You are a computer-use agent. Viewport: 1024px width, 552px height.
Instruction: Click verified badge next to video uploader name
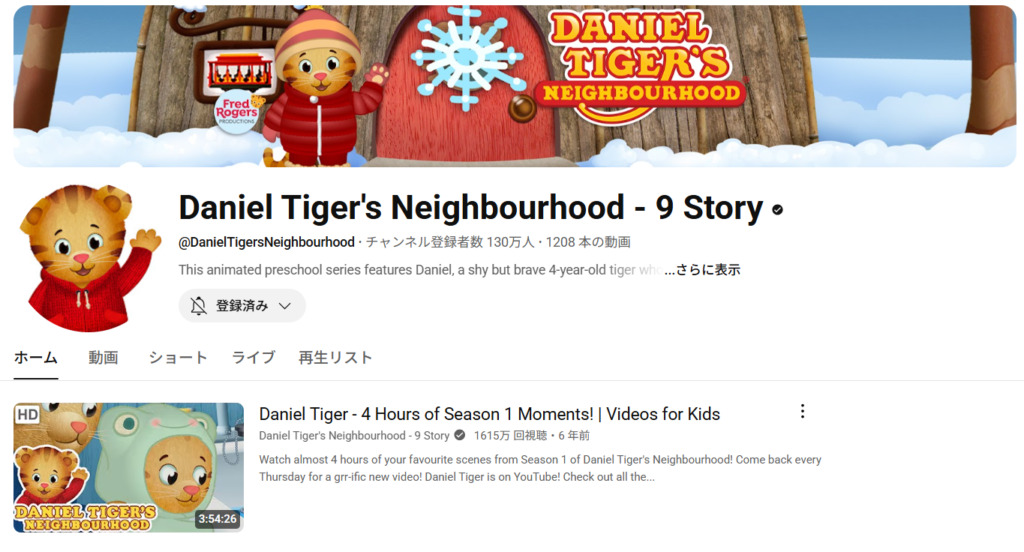pyautogui.click(x=460, y=435)
